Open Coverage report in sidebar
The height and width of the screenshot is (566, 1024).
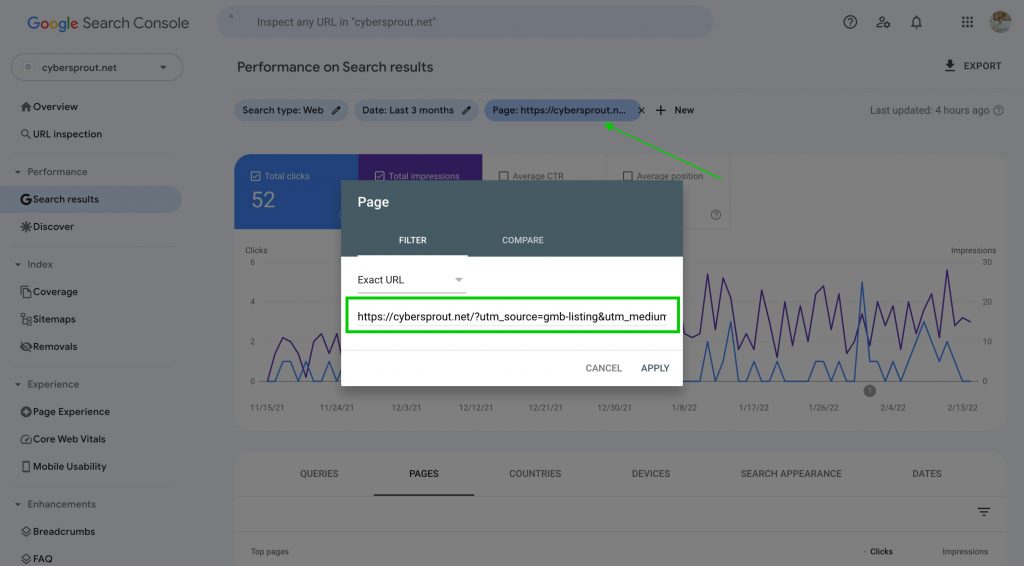pos(49,292)
